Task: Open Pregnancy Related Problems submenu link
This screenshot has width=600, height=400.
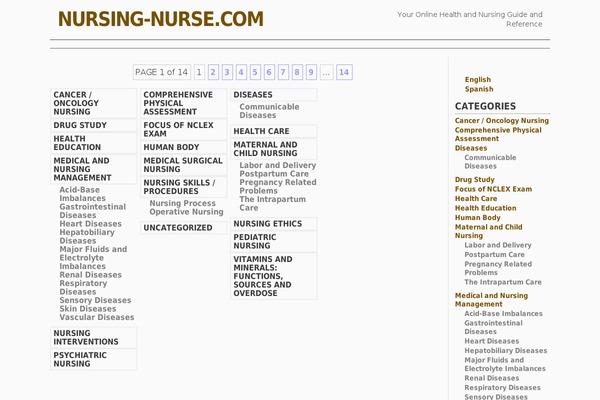Action: tap(278, 186)
